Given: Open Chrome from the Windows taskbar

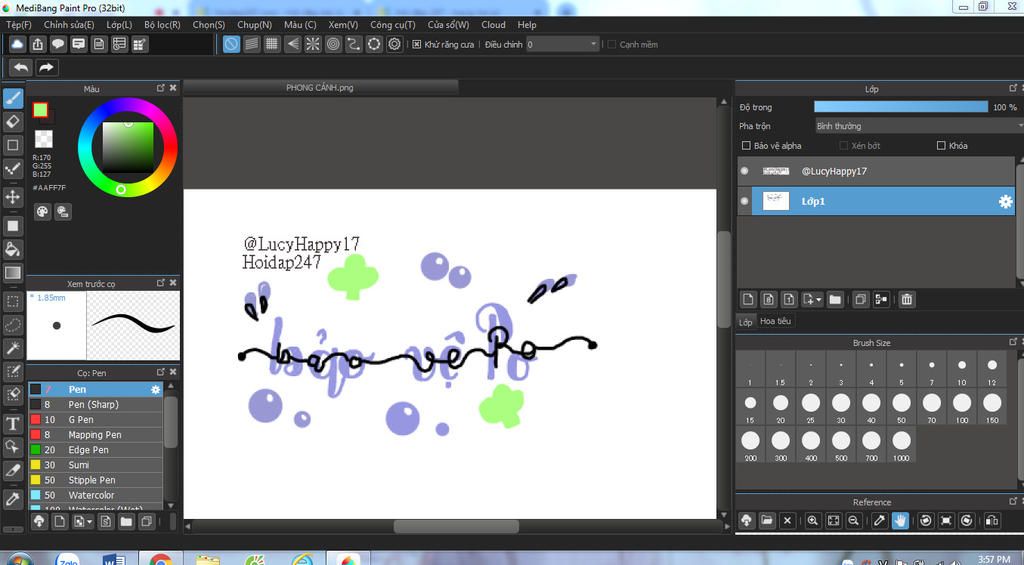Looking at the screenshot, I should pyautogui.click(x=160, y=559).
